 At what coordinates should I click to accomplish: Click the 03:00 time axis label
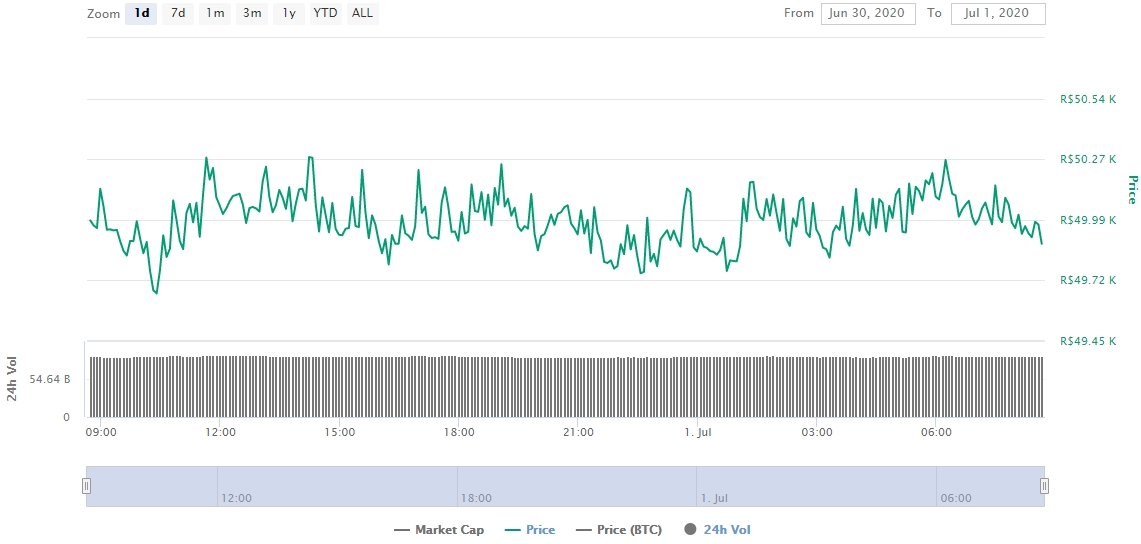point(817,432)
